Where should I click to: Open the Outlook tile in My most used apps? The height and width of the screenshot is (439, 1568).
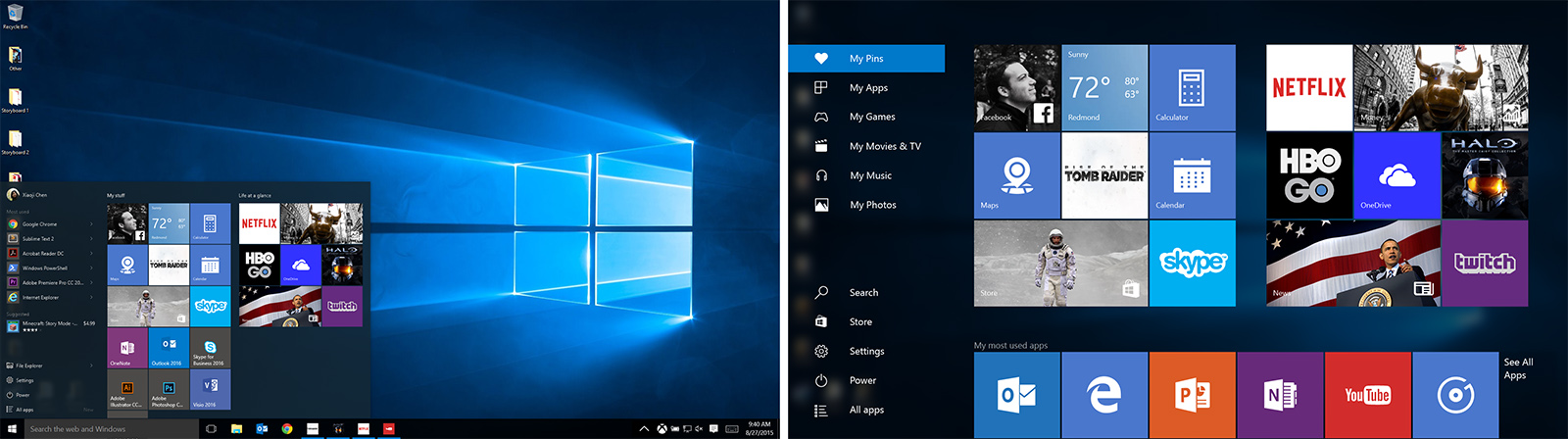(1017, 395)
